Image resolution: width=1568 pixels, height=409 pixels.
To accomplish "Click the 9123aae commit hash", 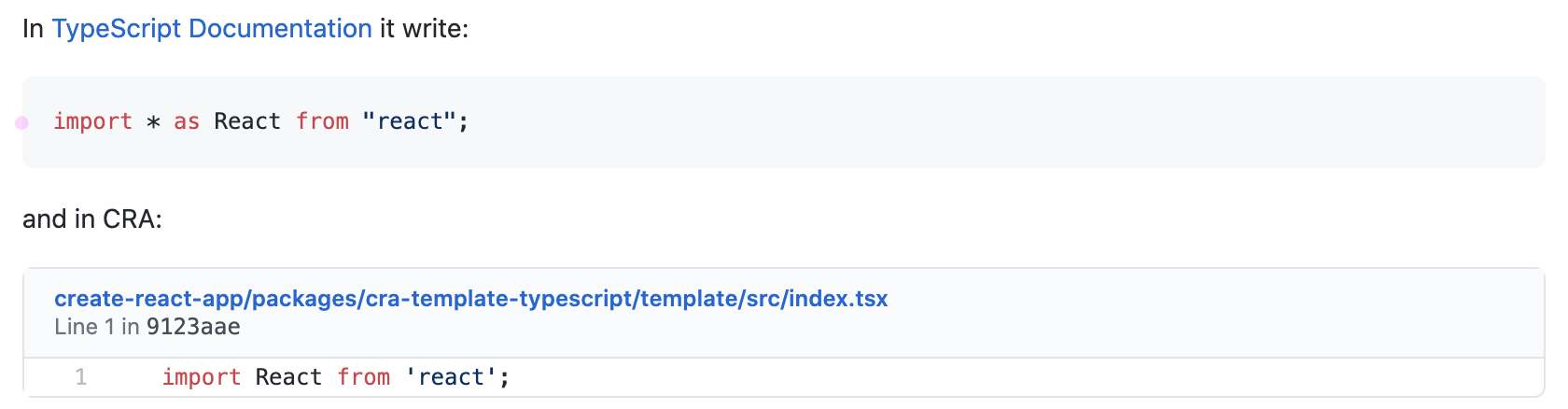I will (x=193, y=327).
